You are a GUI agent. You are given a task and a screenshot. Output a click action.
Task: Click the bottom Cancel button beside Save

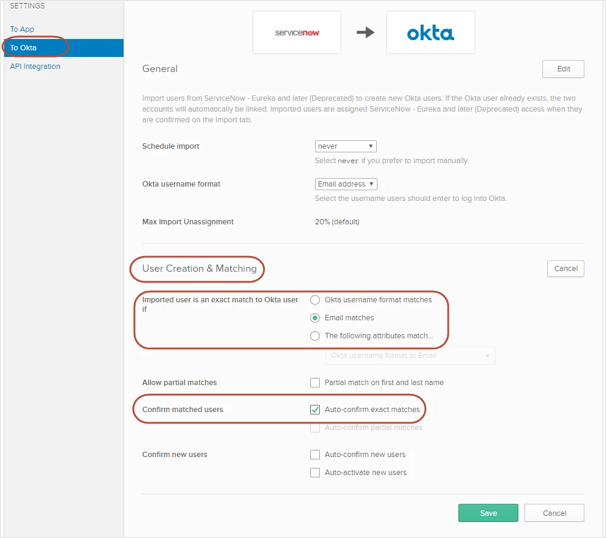(553, 512)
